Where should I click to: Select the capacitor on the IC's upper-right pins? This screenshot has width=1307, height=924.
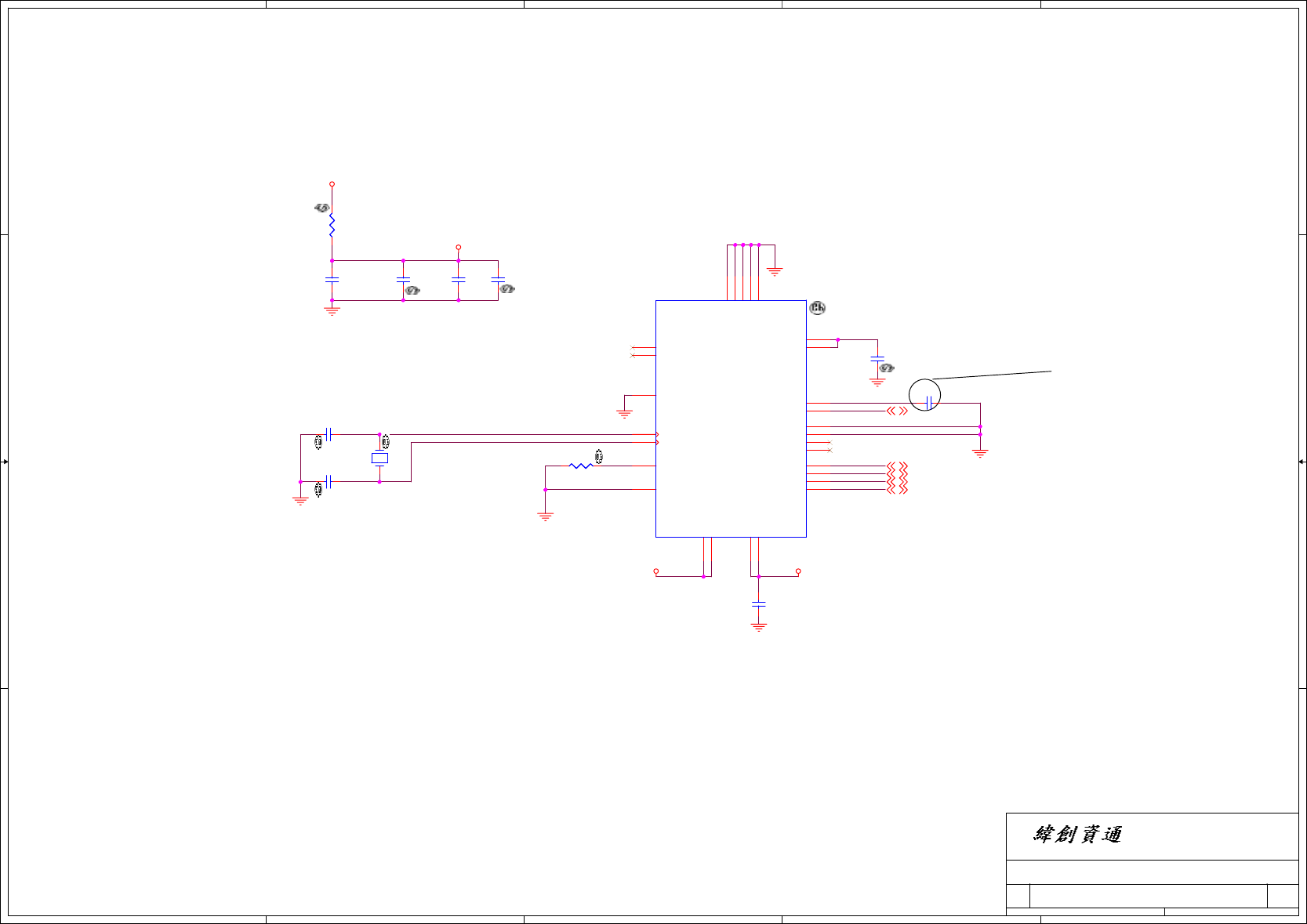click(x=877, y=359)
